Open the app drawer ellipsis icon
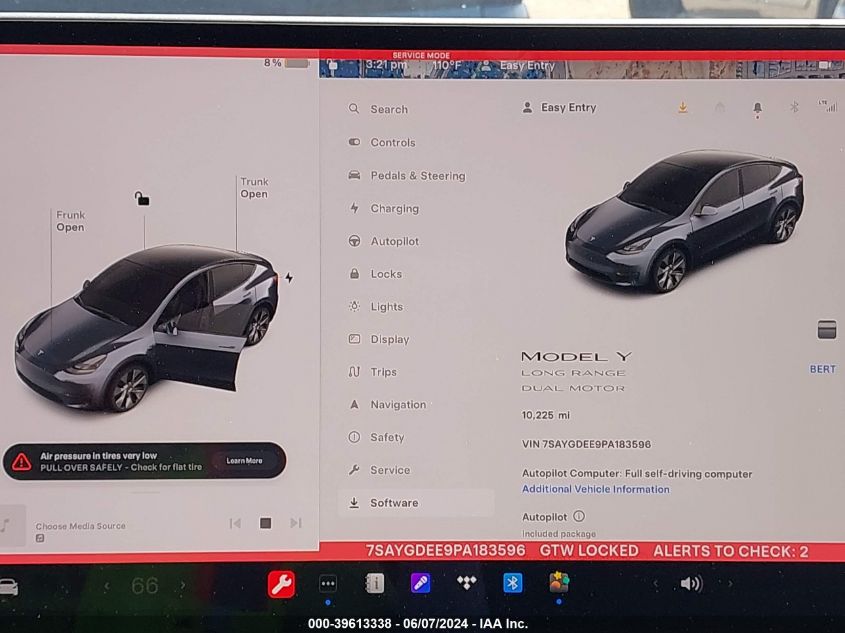Screen dimensions: 845x633 [327, 583]
